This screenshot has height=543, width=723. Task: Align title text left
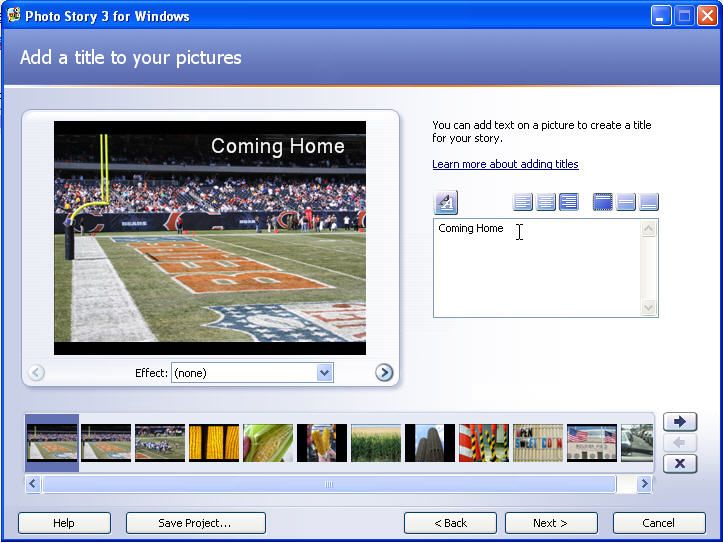click(x=522, y=202)
